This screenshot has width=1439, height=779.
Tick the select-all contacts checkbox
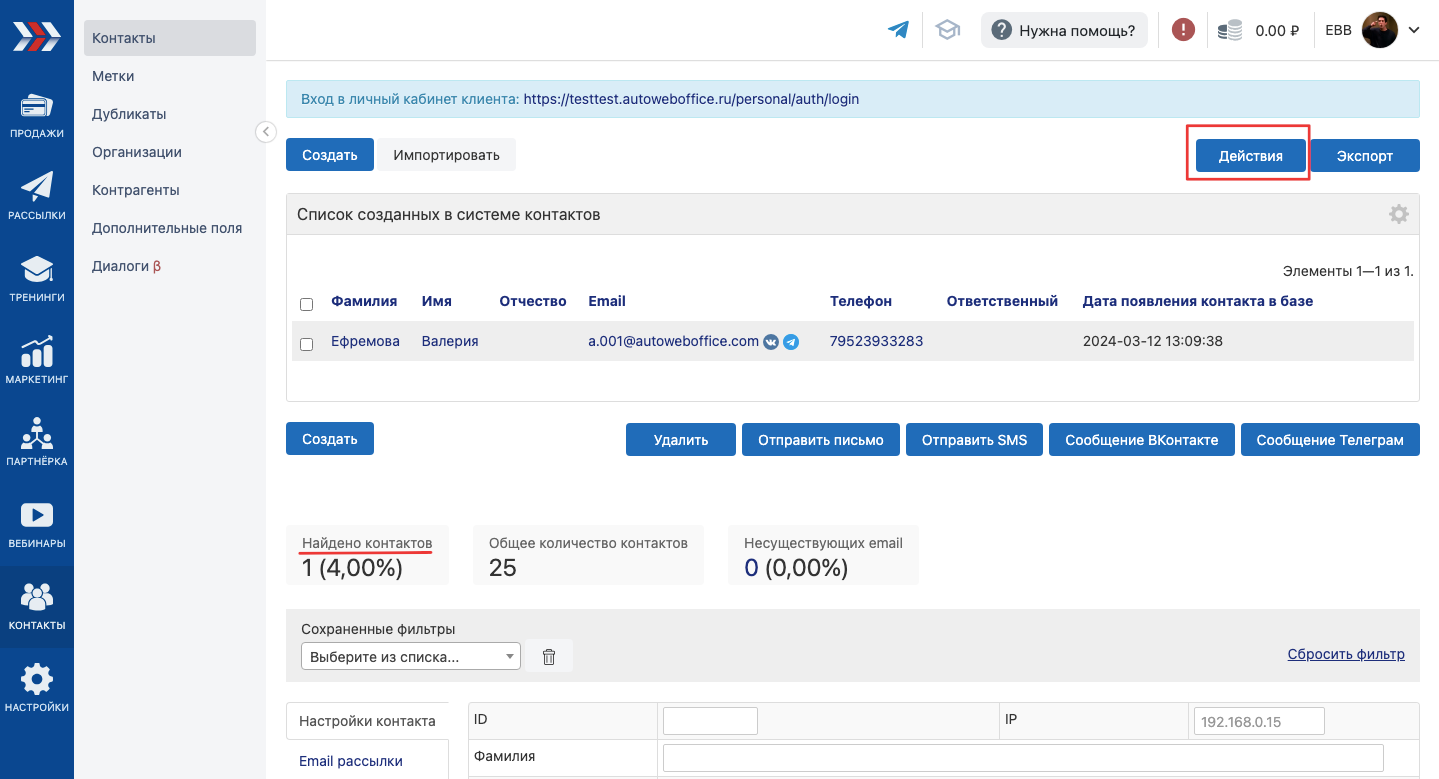pos(307,304)
